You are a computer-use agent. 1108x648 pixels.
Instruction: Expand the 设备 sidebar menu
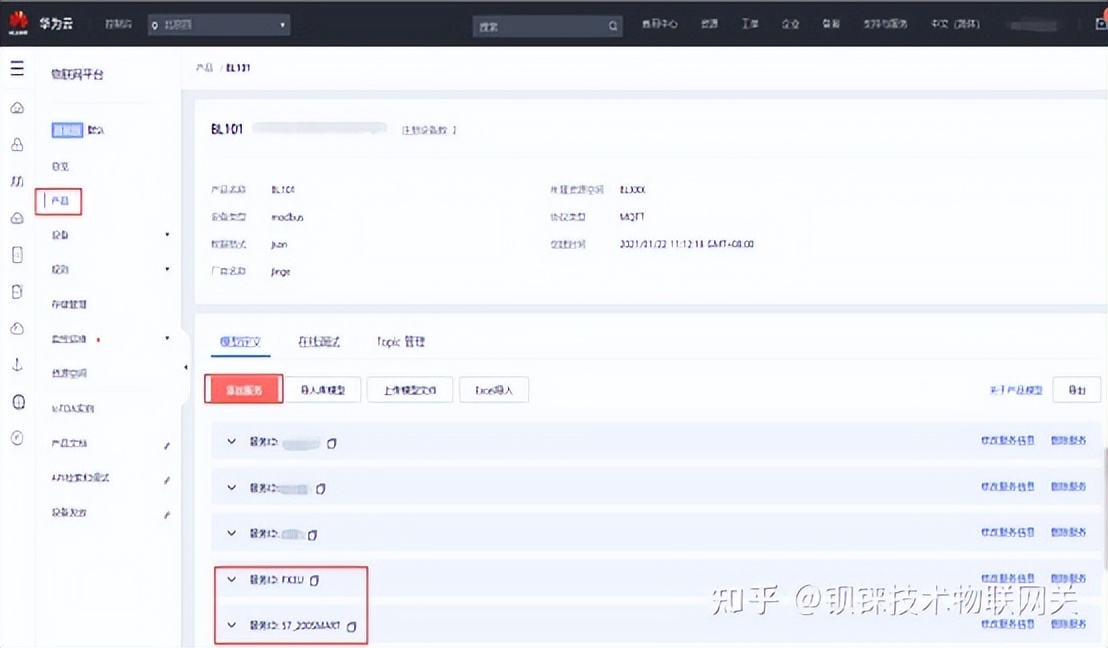point(60,234)
